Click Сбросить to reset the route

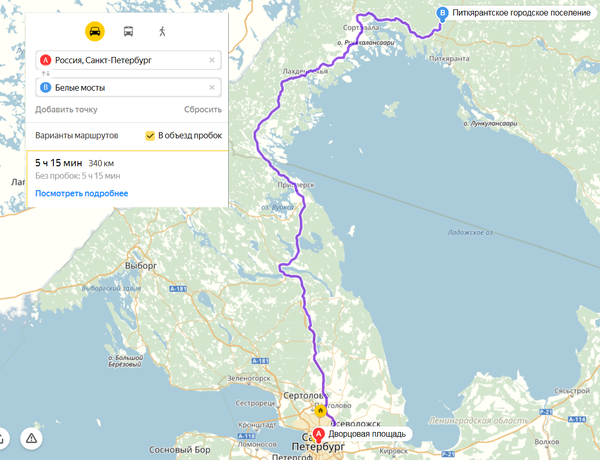point(203,109)
